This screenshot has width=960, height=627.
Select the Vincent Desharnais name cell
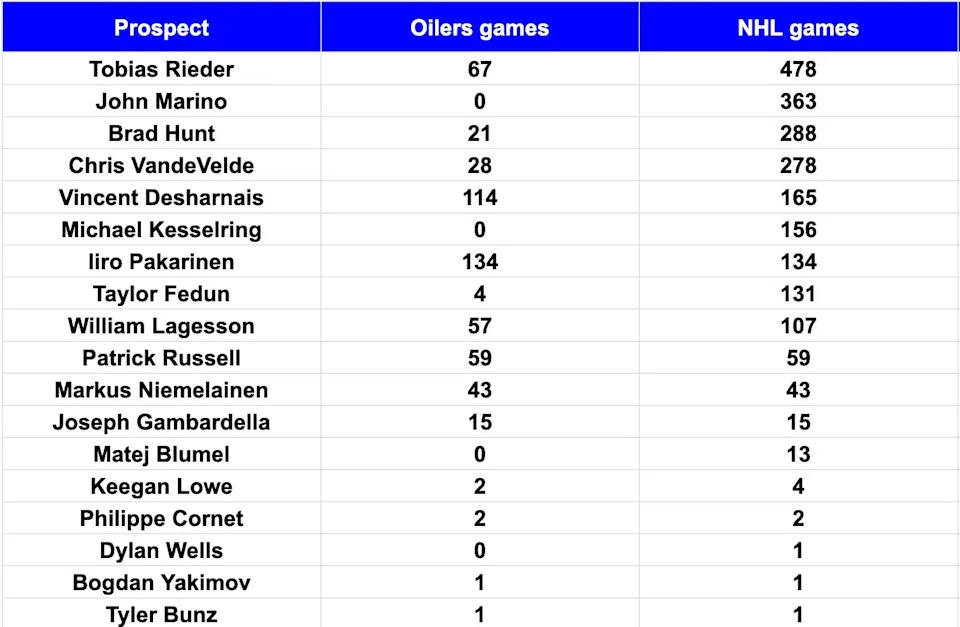[161, 197]
